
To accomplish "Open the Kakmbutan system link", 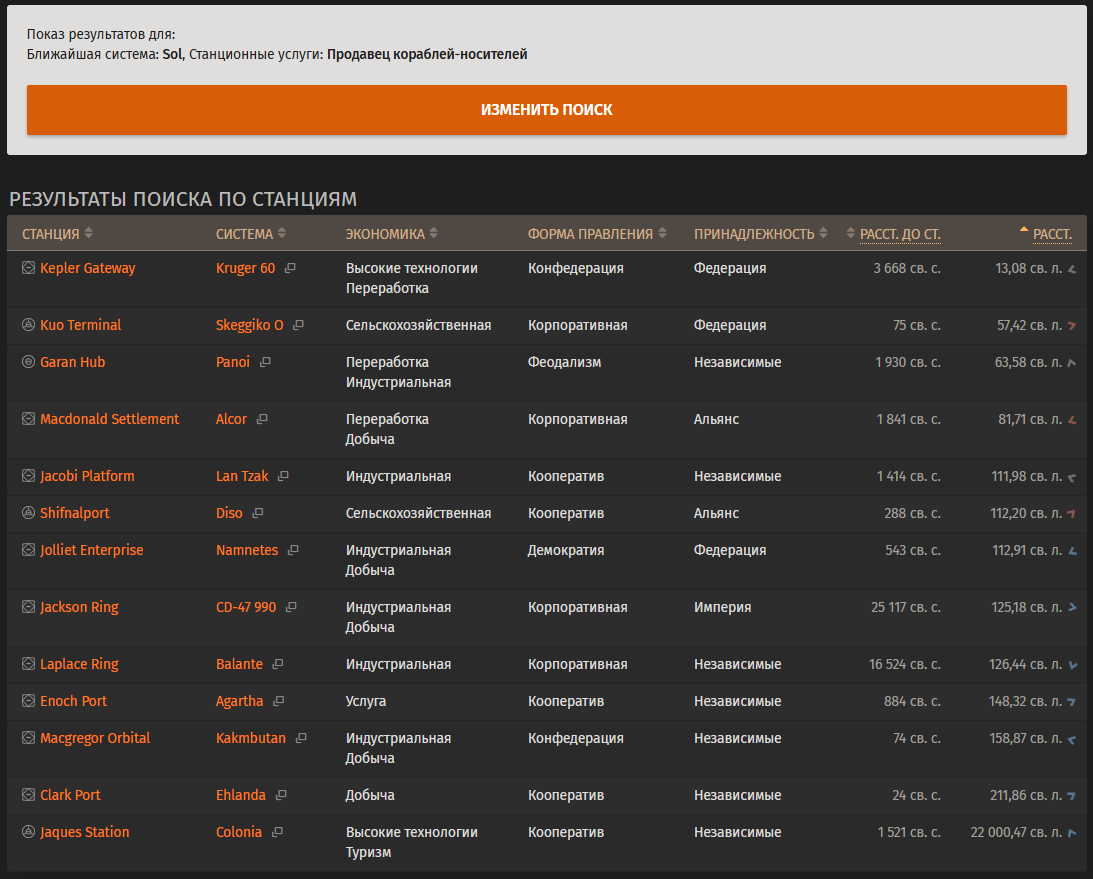I will pyautogui.click(x=251, y=738).
